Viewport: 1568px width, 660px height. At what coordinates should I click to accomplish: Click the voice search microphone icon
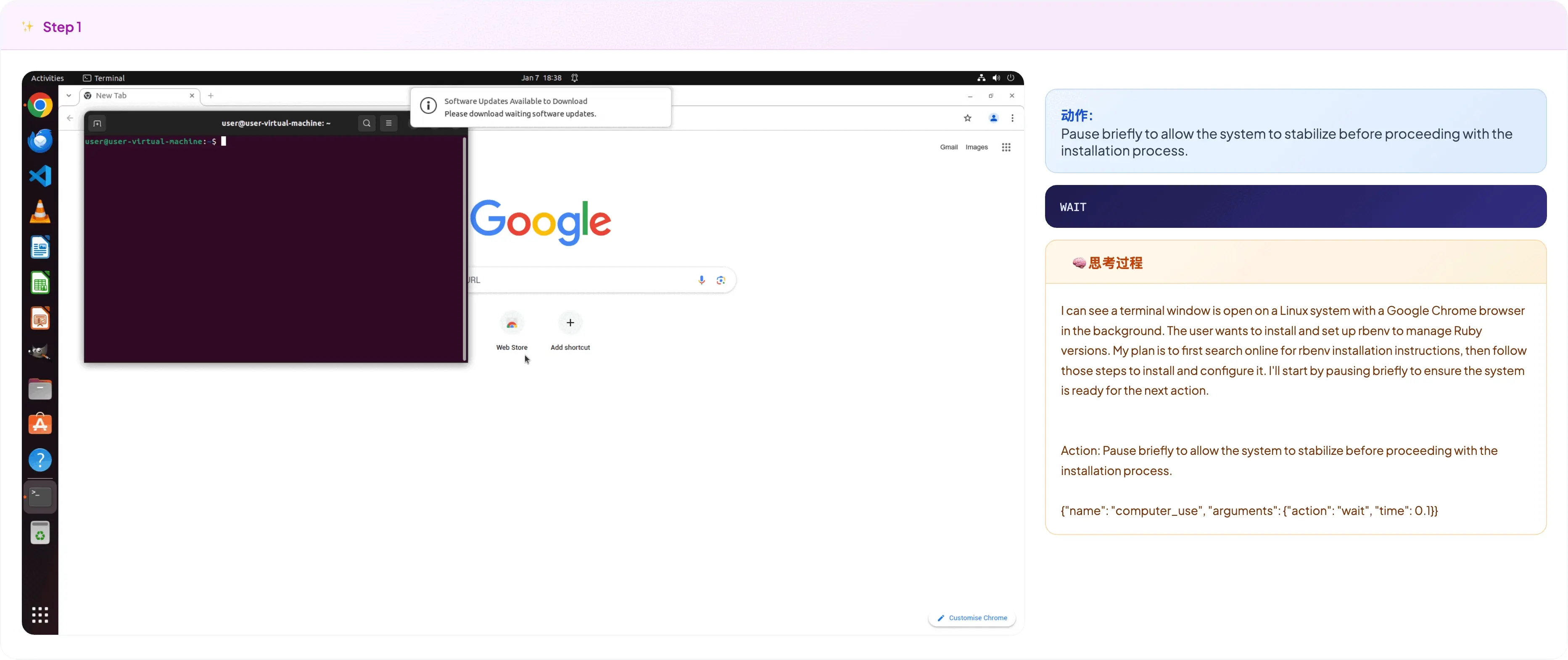[x=701, y=280]
